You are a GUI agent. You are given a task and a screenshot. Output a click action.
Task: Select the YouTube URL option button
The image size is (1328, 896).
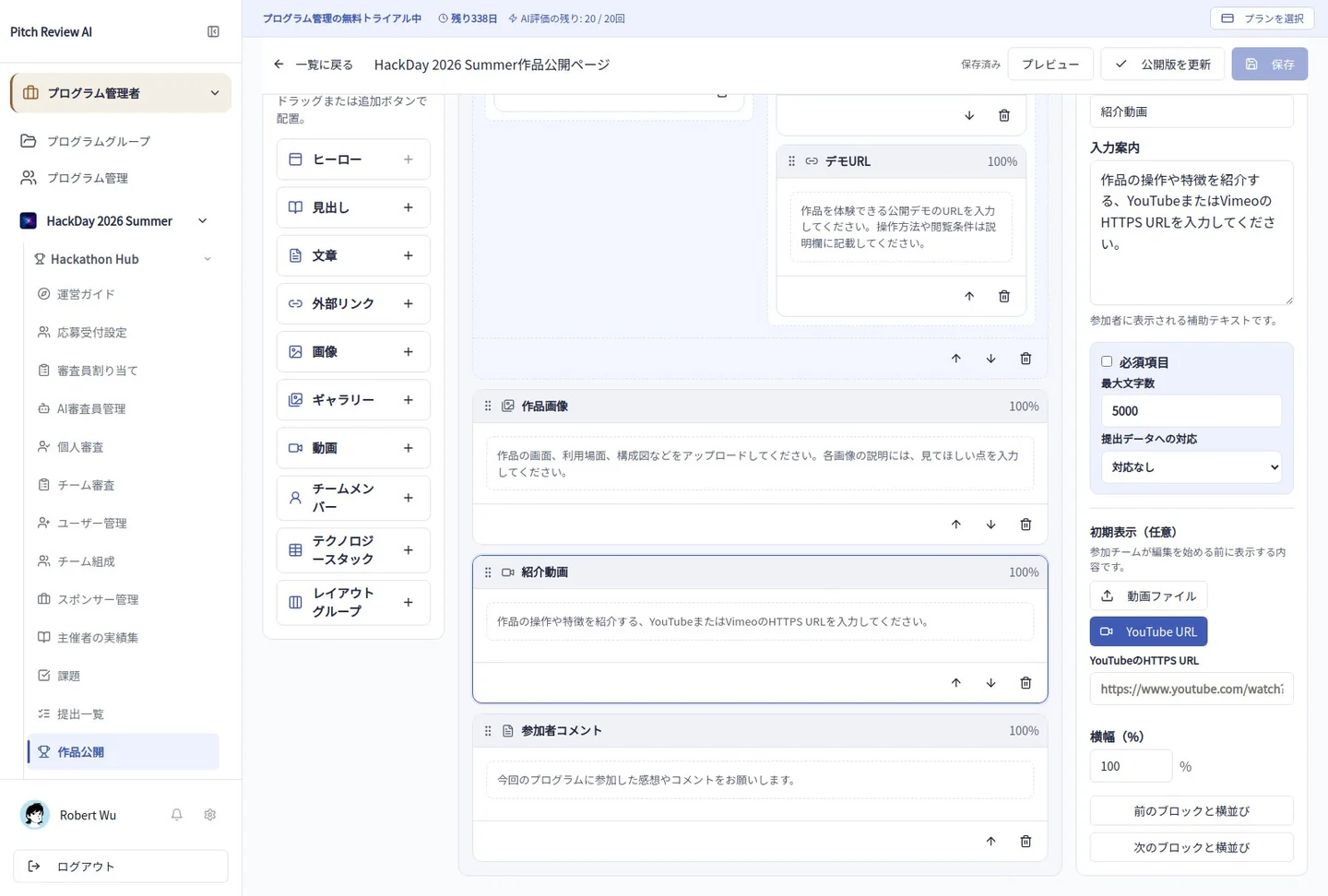tap(1148, 631)
